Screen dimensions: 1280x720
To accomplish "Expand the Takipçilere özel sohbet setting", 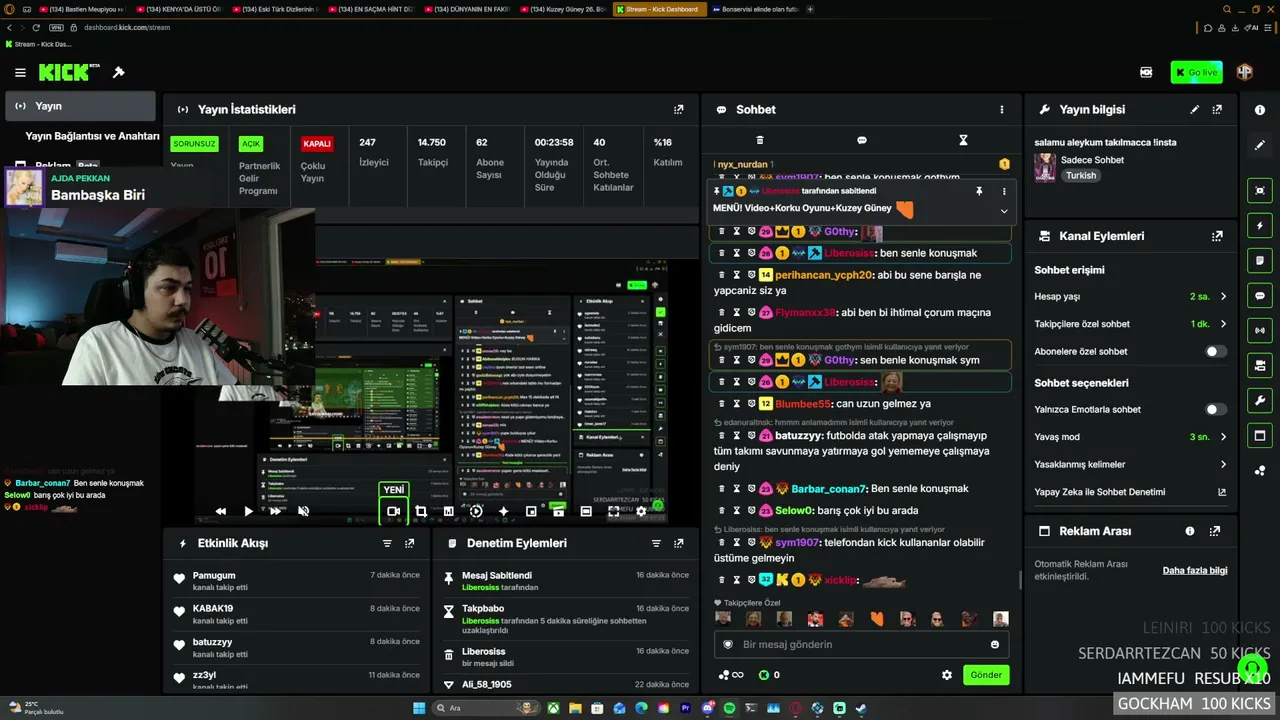I will (1222, 324).
